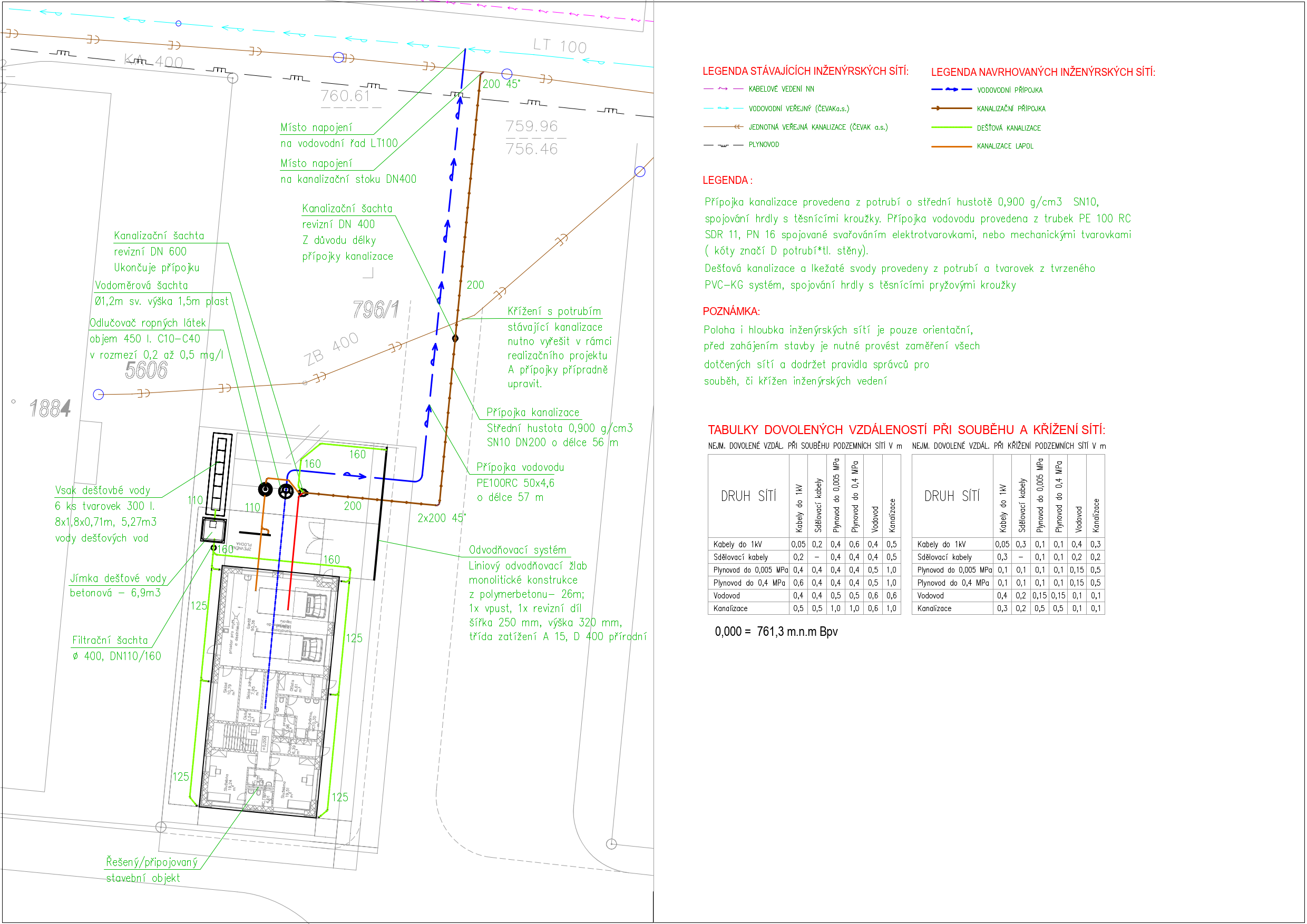The width and height of the screenshot is (1307, 924).
Task: Click the 'Přípojka vodovodu' annotation heading
Action: (x=520, y=467)
